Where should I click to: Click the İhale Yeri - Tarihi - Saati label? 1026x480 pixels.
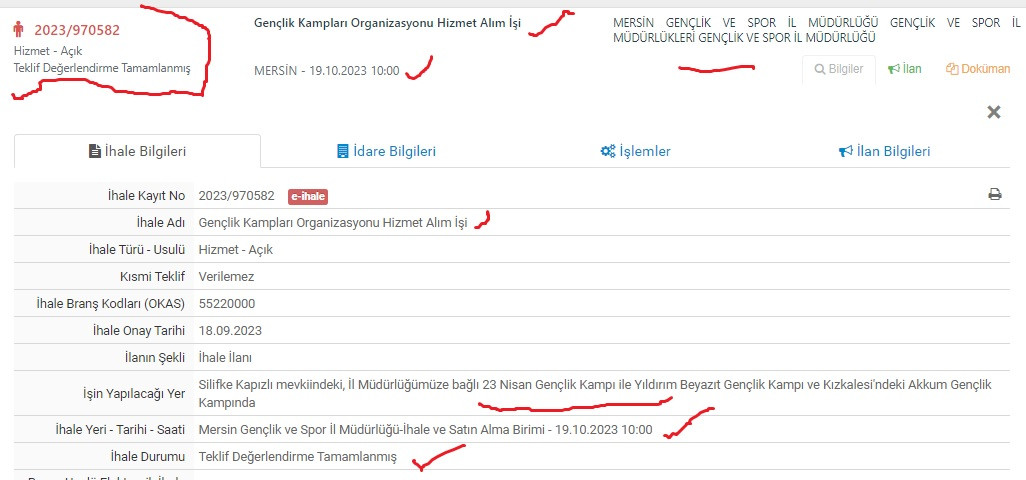(x=120, y=430)
